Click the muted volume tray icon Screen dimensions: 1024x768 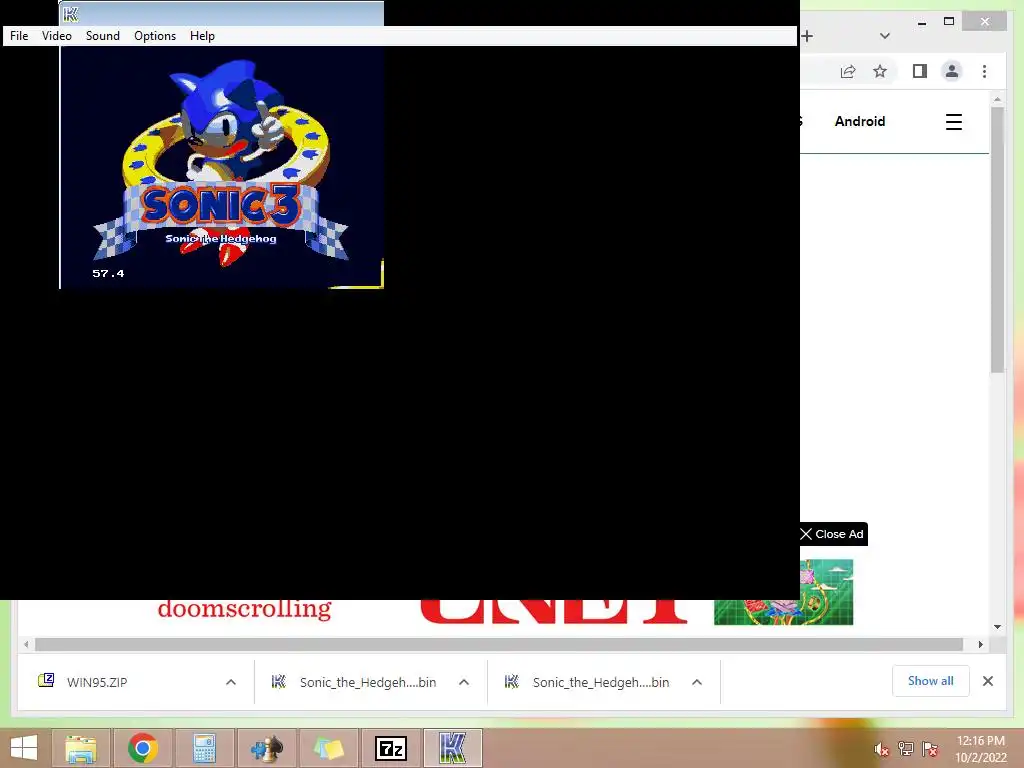coord(881,749)
